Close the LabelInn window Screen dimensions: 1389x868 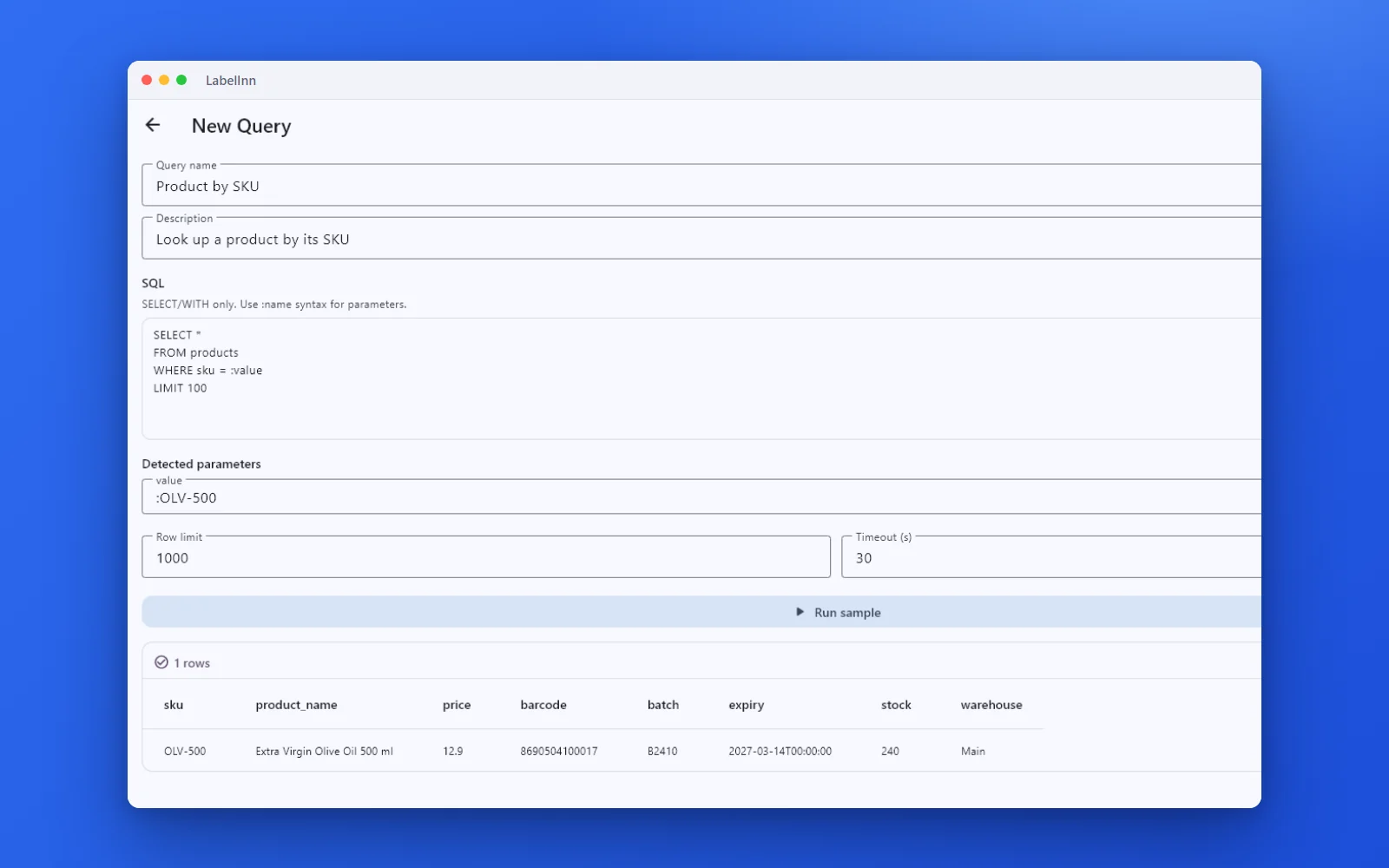pyautogui.click(x=147, y=80)
